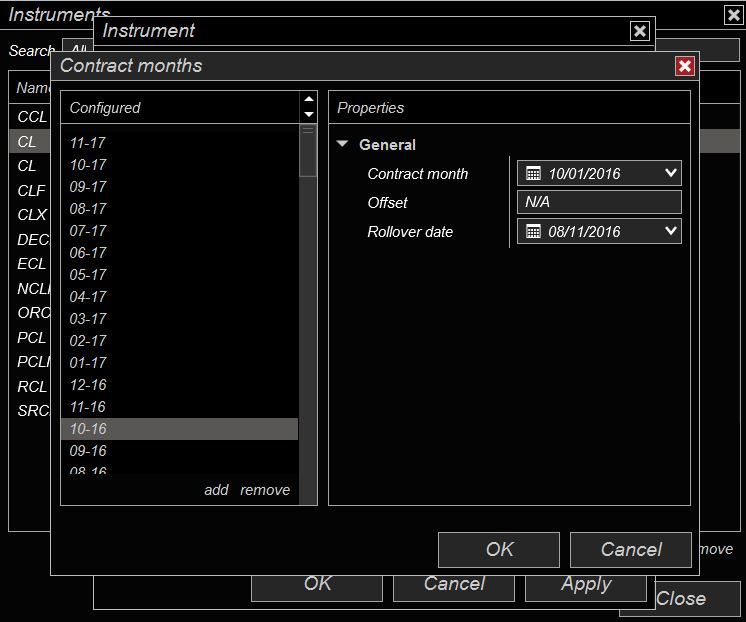746x622 pixels.
Task: Click the Offset N/A field
Action: click(x=599, y=202)
